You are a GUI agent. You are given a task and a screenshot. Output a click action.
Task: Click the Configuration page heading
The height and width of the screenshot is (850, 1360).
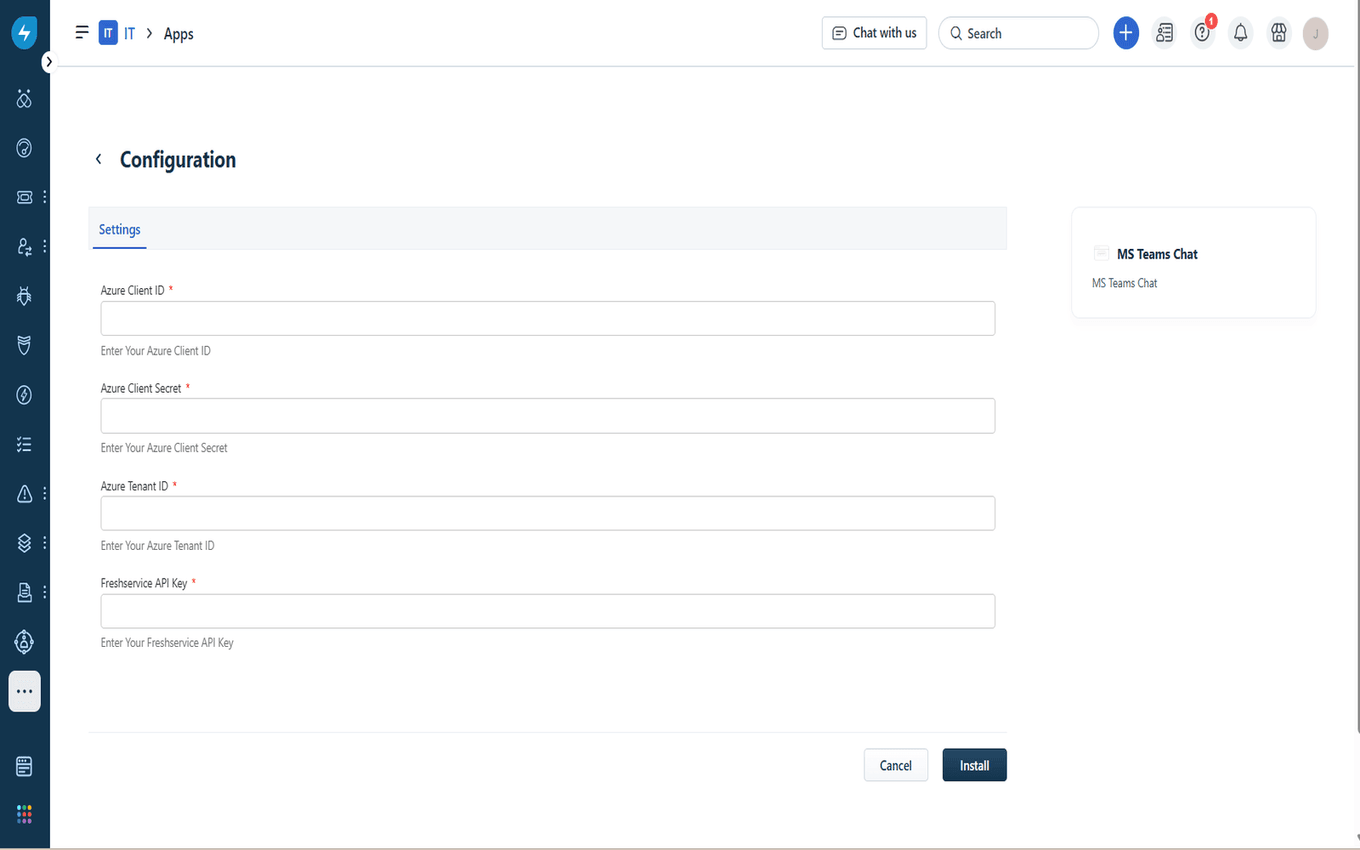coord(178,160)
